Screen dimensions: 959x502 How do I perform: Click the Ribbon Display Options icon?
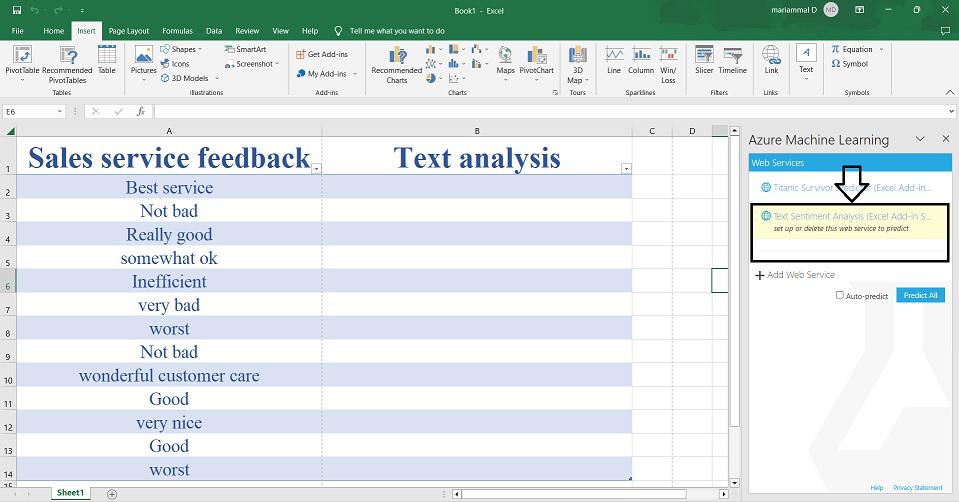[860, 10]
